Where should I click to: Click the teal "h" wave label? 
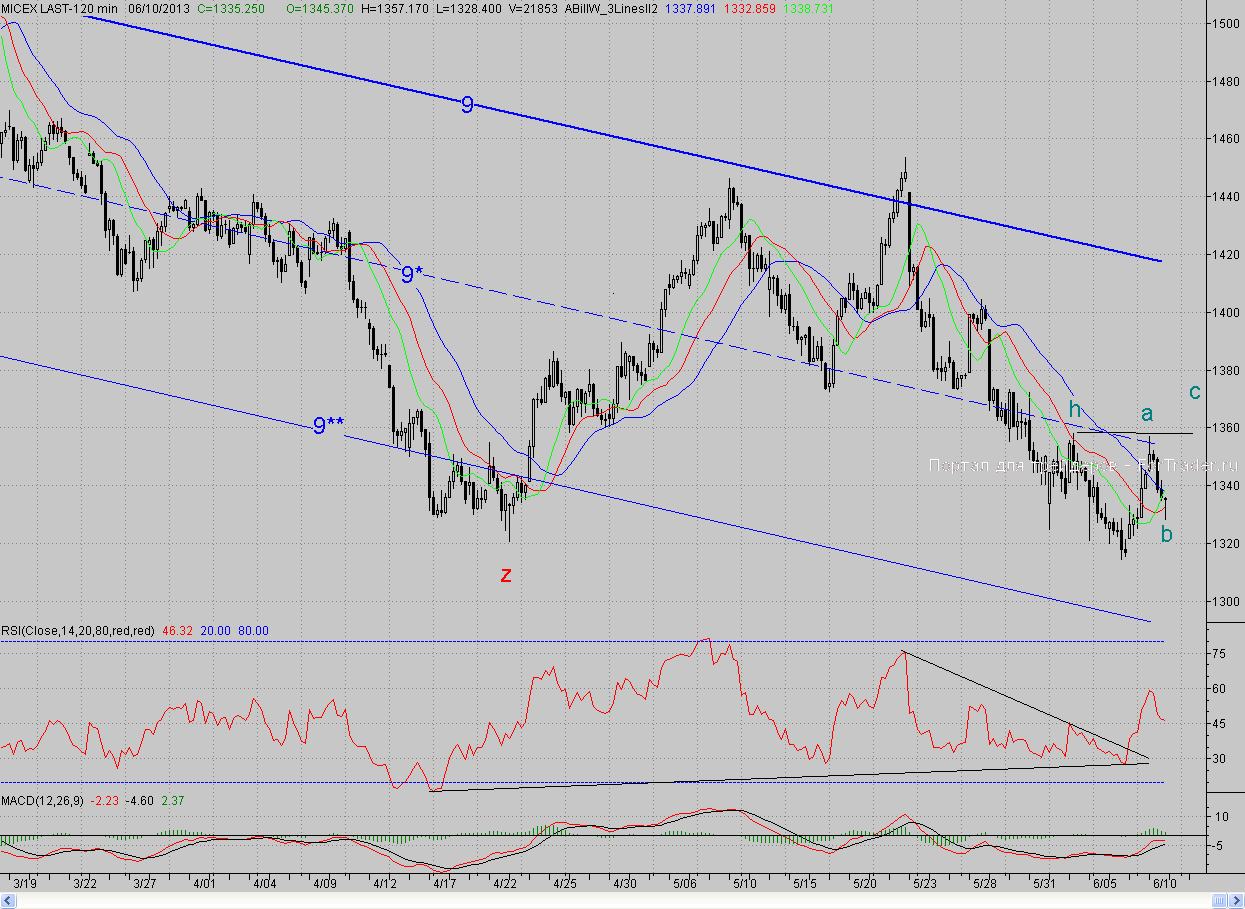tap(1074, 409)
